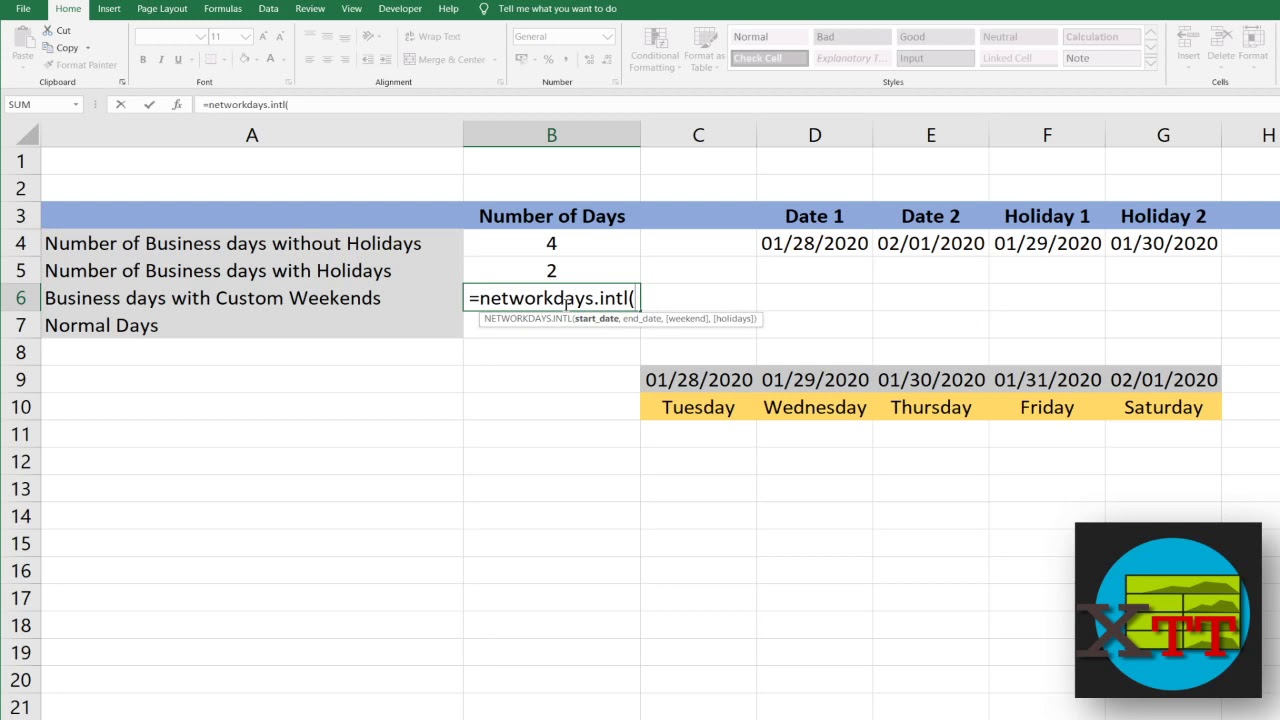Open Format as Table gallery
The height and width of the screenshot is (720, 1280).
point(705,49)
